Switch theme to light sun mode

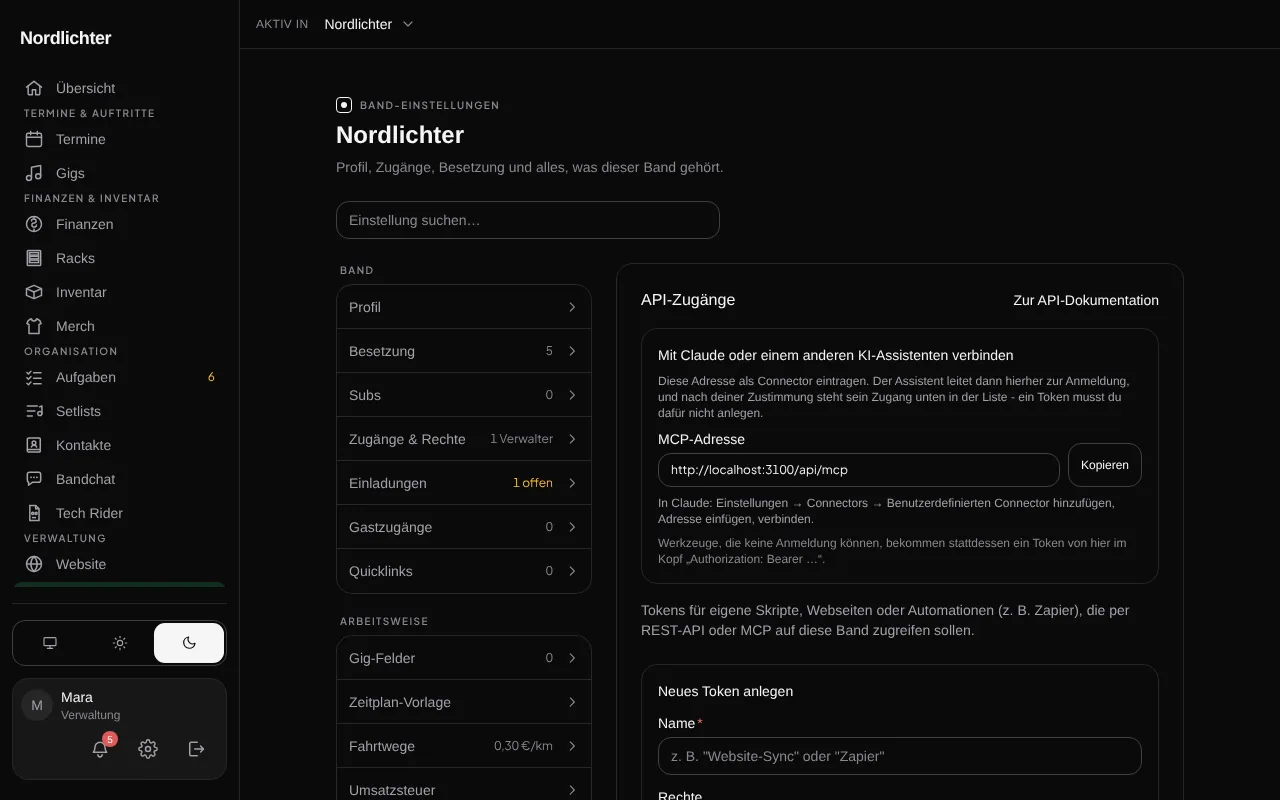[x=120, y=643]
